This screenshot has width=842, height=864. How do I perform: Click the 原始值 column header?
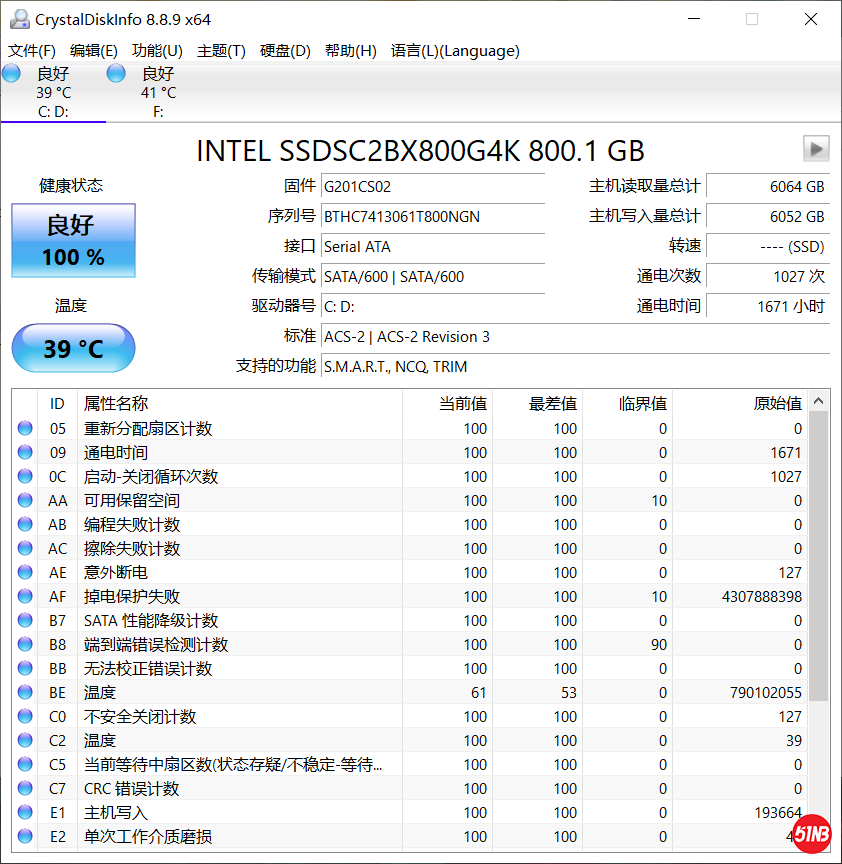point(740,403)
